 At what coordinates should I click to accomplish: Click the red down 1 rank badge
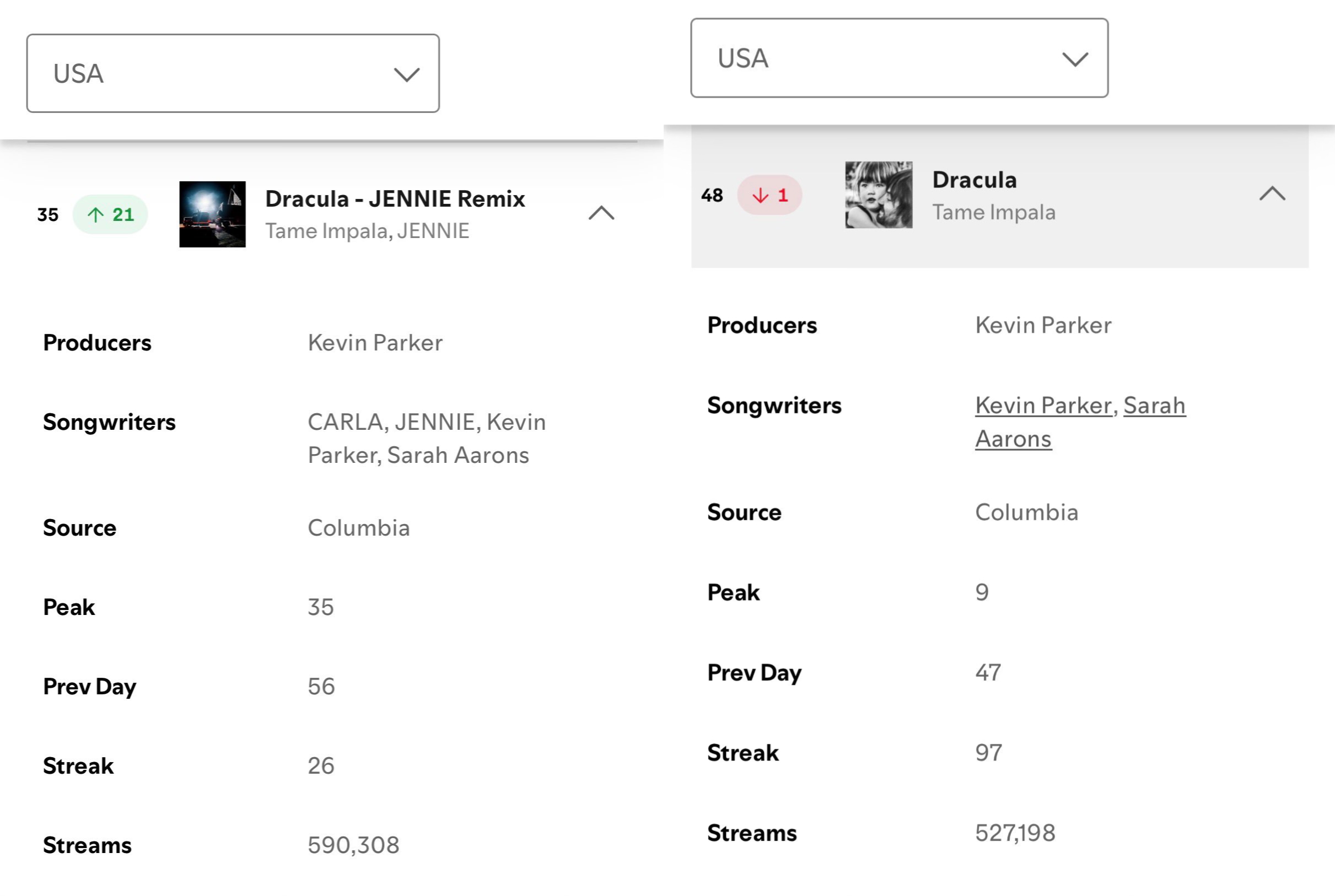770,196
